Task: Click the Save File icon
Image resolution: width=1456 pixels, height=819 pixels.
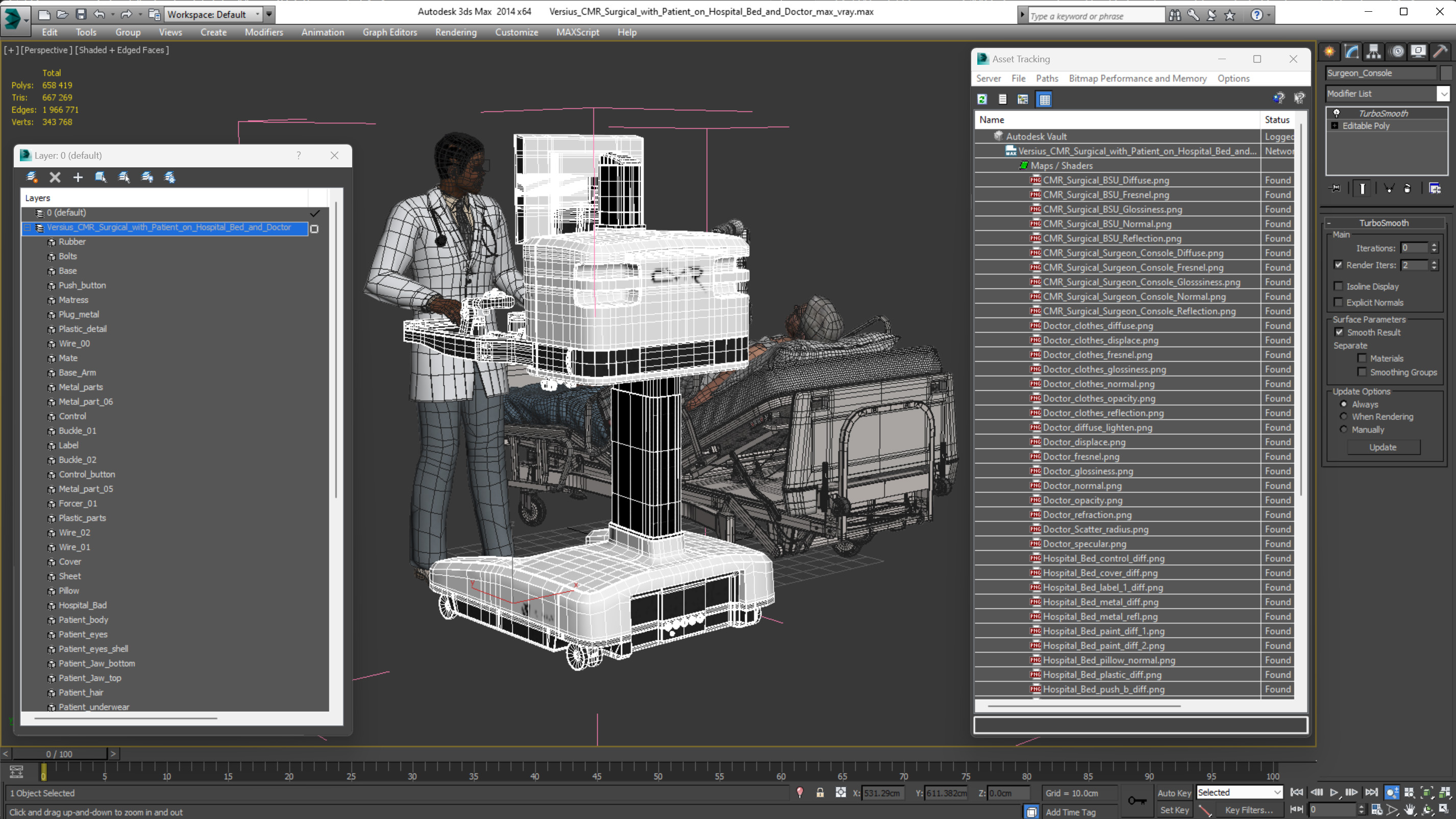Action: tap(81, 14)
